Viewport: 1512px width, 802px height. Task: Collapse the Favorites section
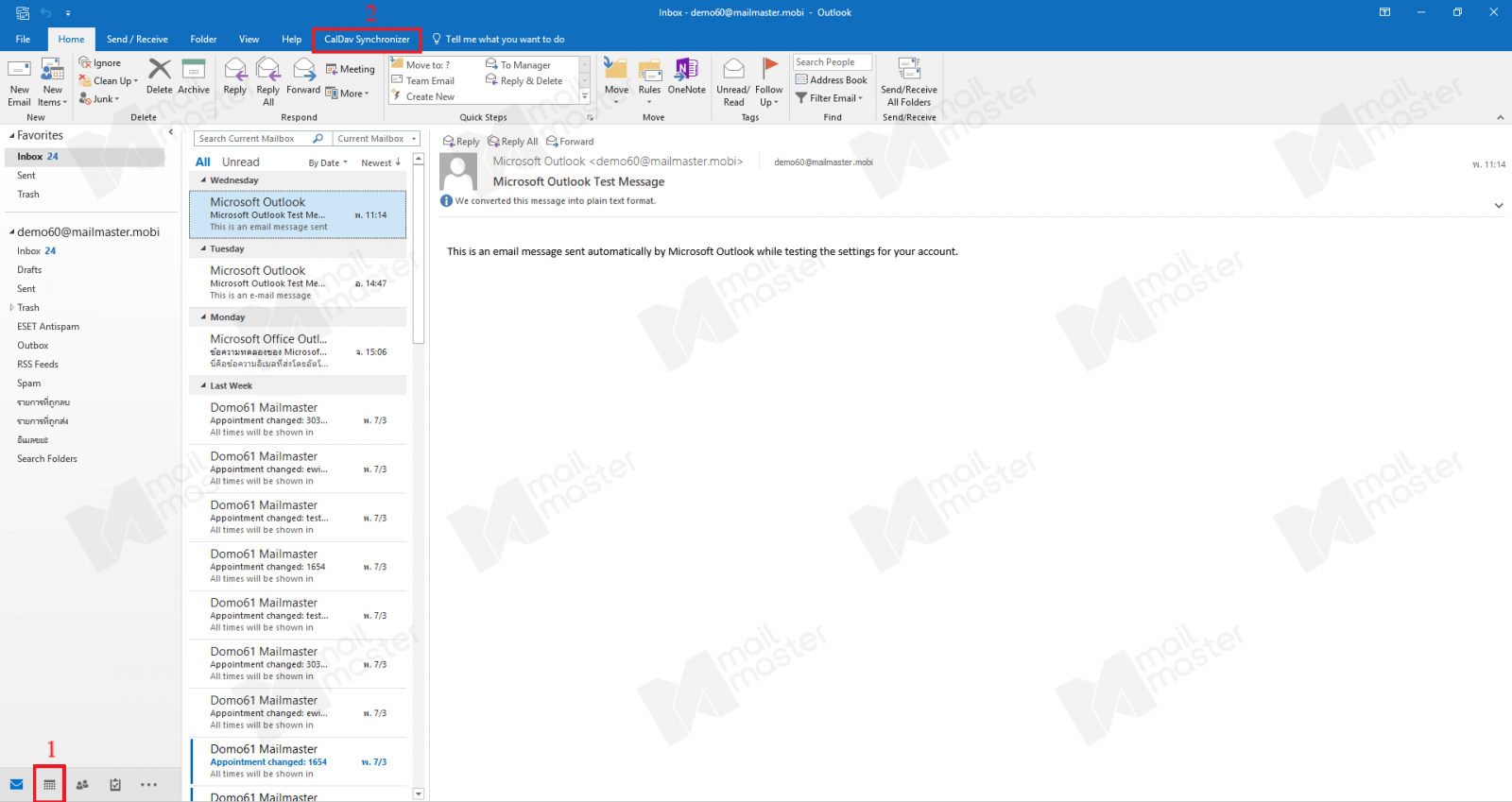click(10, 135)
